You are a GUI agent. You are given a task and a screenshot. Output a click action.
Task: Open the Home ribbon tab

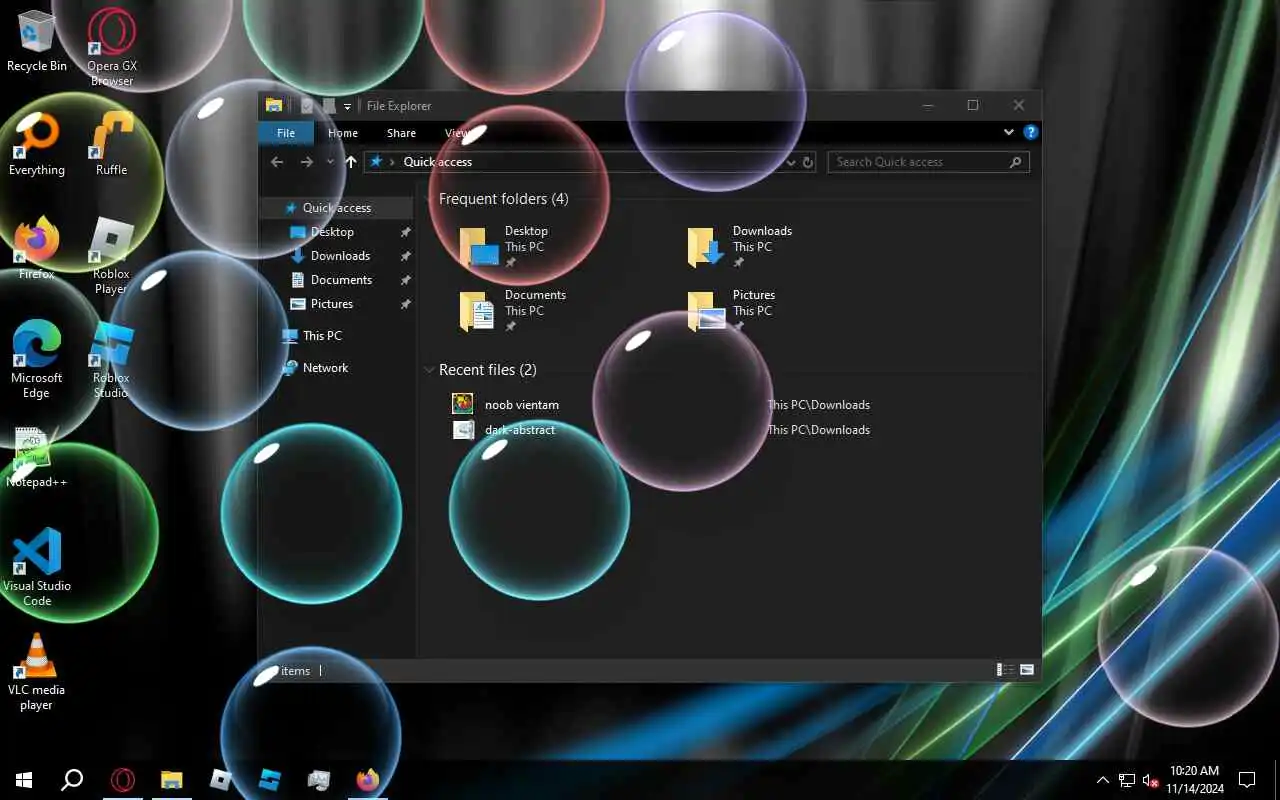(343, 133)
